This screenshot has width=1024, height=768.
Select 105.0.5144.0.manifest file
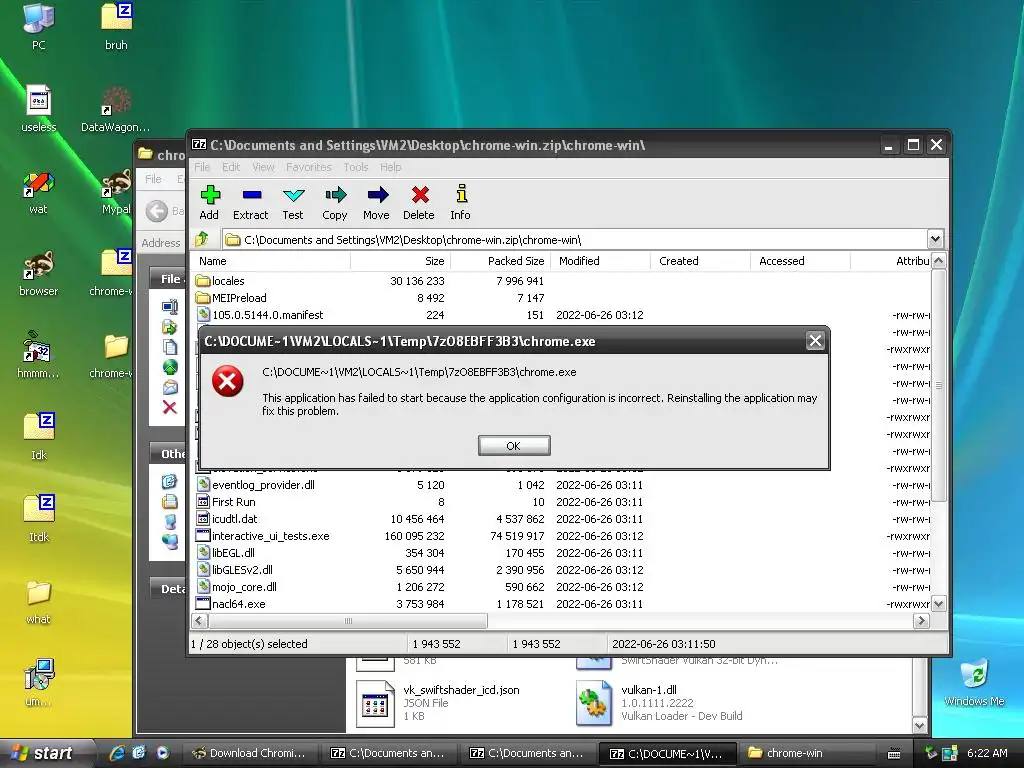pos(560,315)
